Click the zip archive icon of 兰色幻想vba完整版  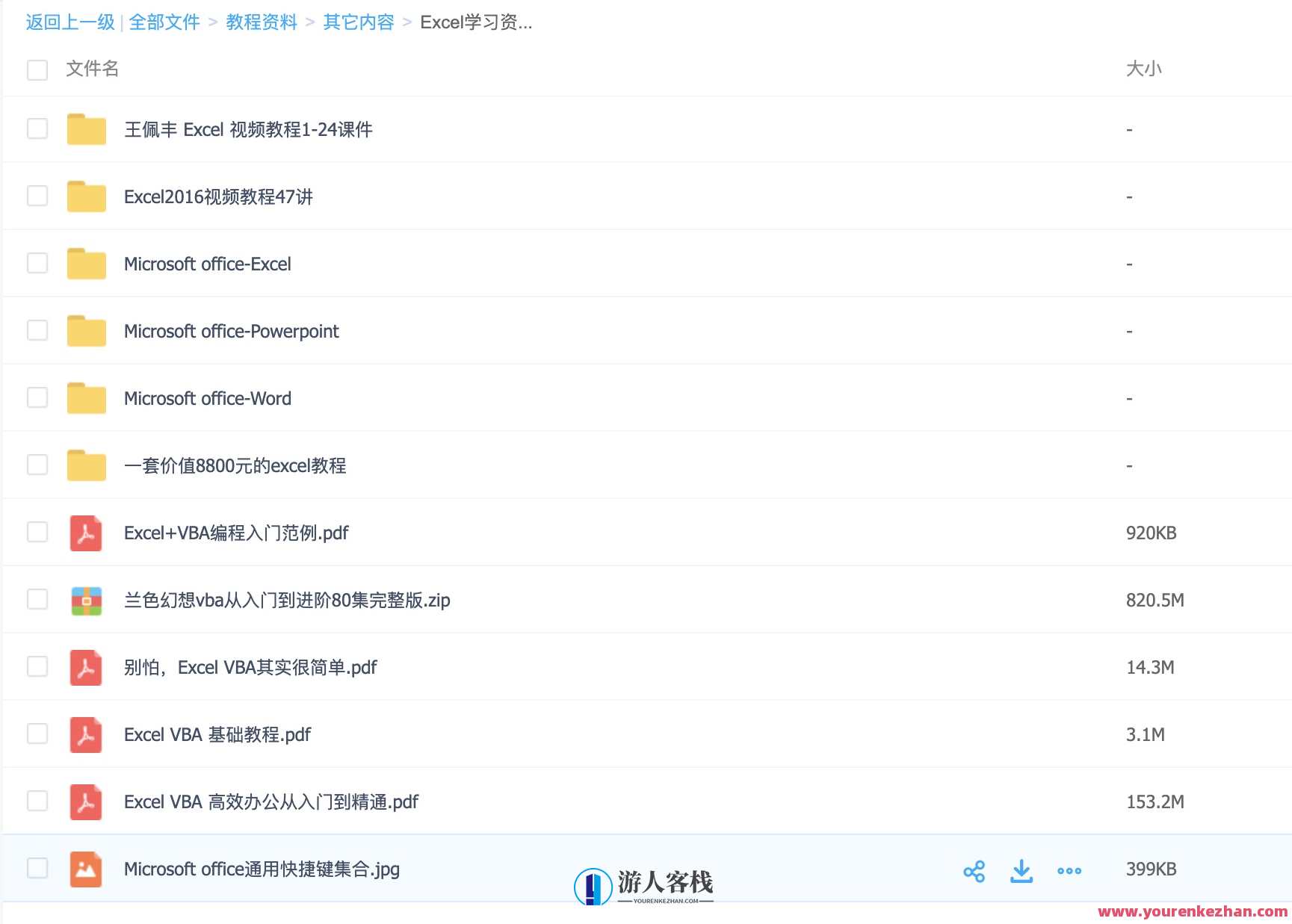tap(85, 600)
